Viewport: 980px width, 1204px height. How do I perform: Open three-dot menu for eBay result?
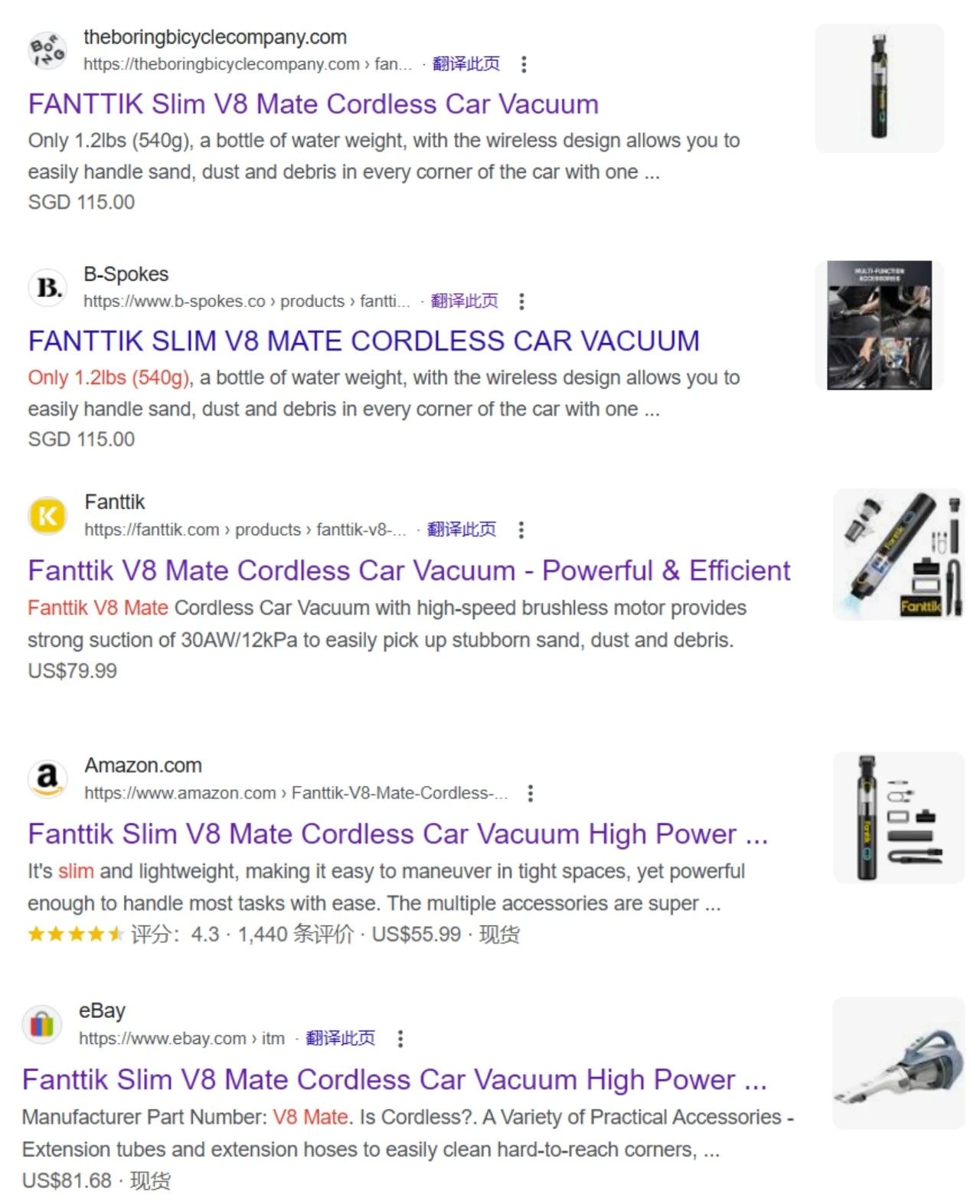[x=400, y=1039]
